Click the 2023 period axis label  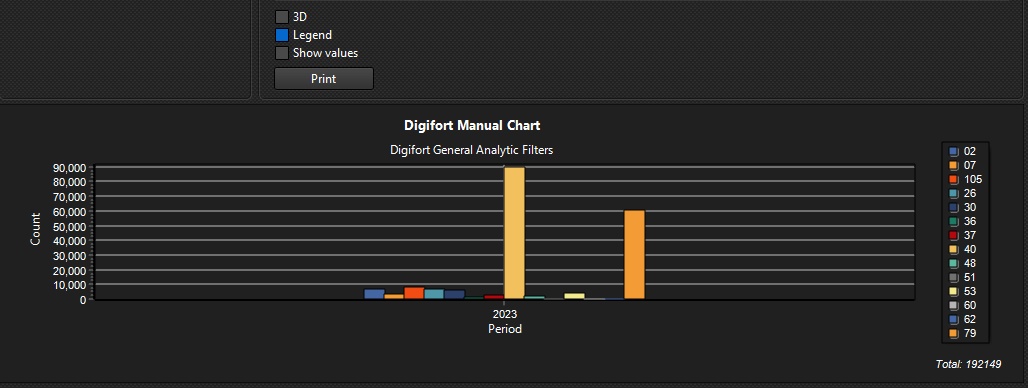tap(505, 314)
